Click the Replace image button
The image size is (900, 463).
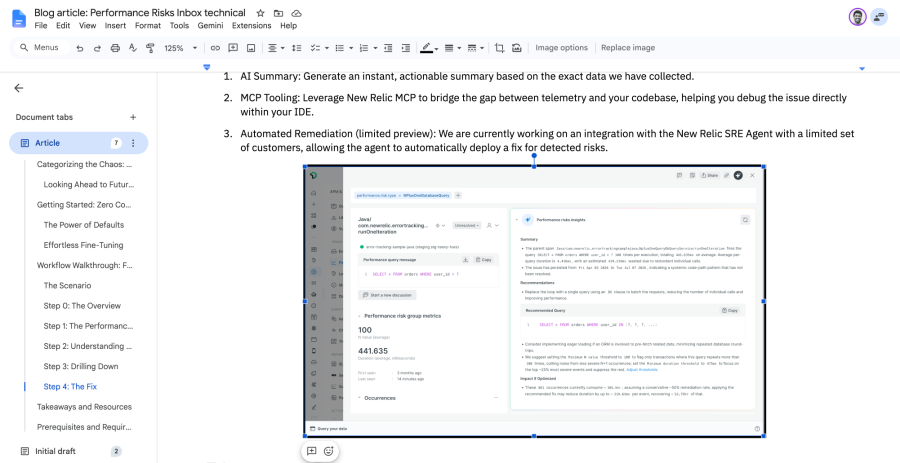click(x=628, y=48)
